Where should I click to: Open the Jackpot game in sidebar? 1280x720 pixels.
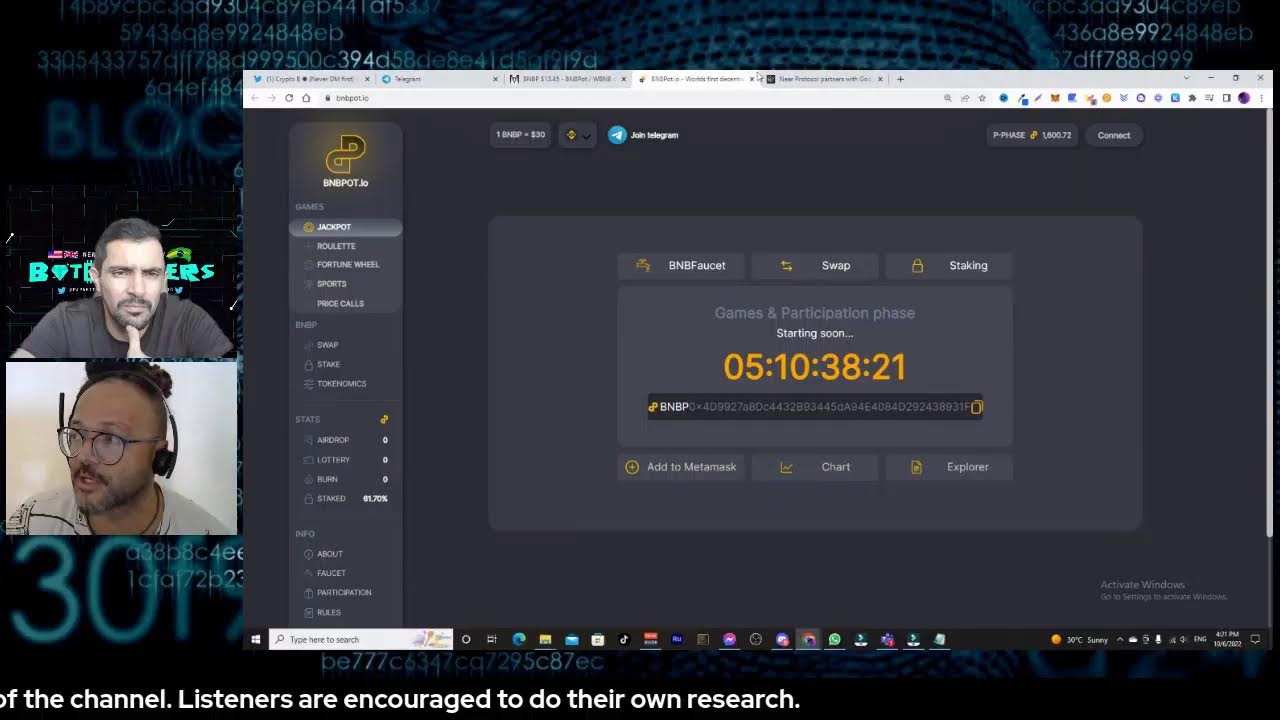tap(345, 227)
